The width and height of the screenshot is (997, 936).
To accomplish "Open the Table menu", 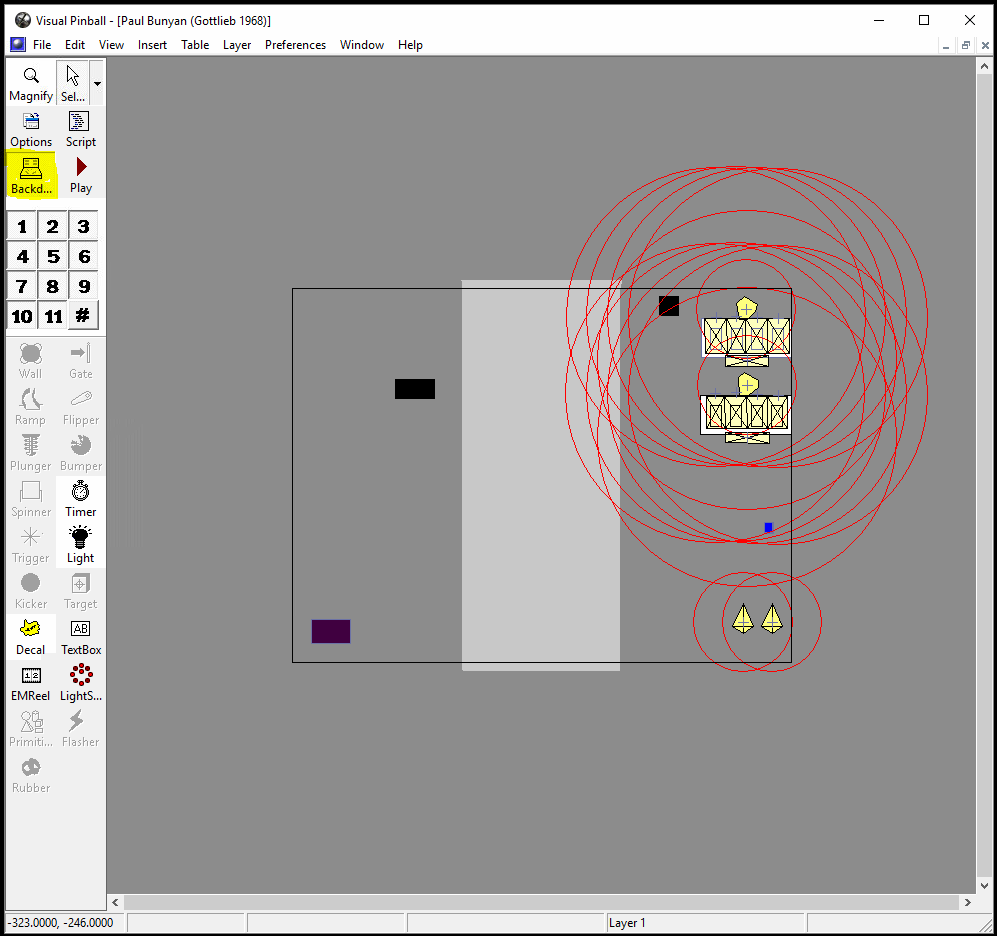I will pos(195,45).
